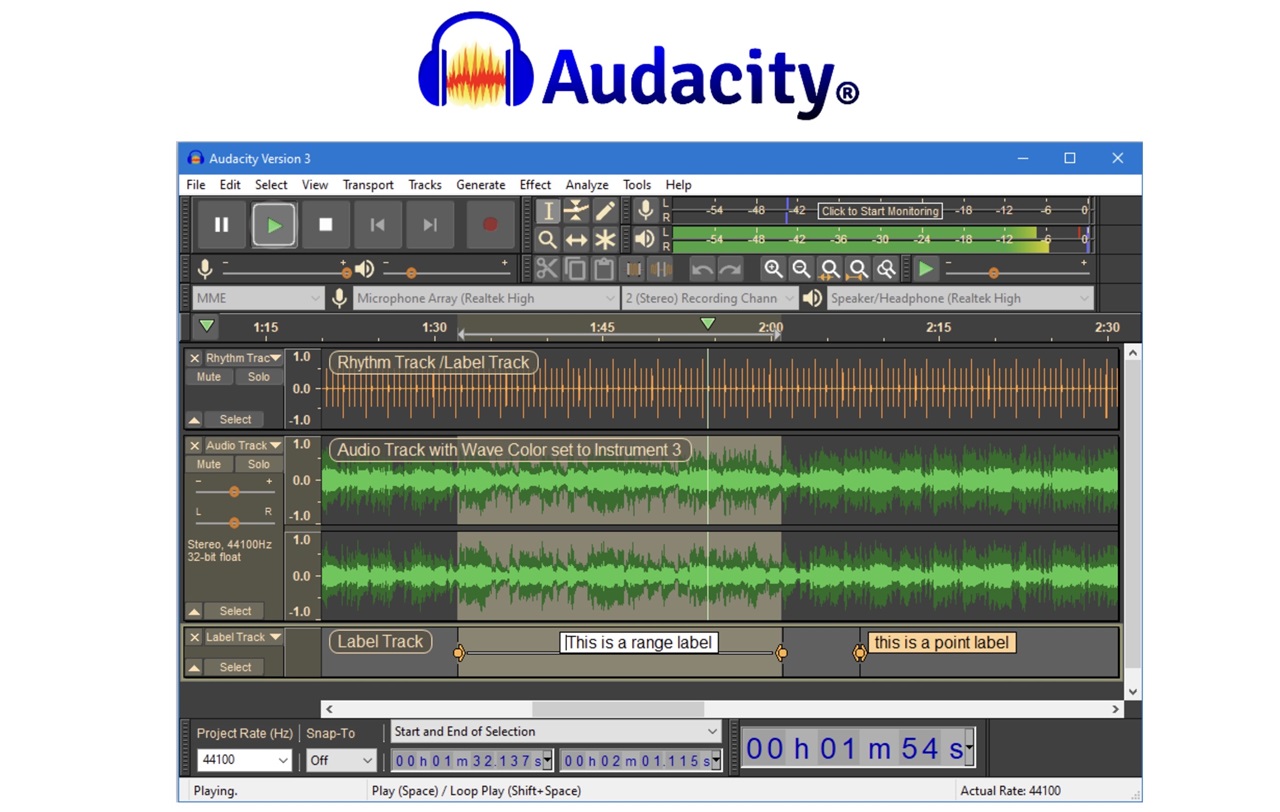
Task: Open the Start and End of Selection dropdown
Action: 555,732
